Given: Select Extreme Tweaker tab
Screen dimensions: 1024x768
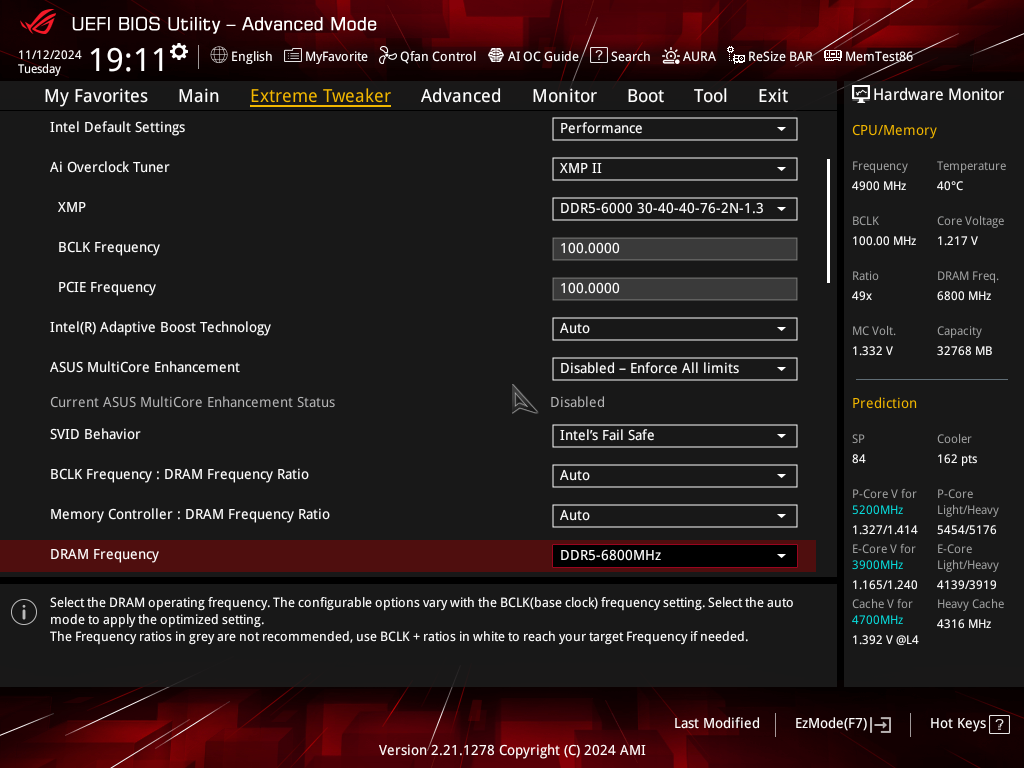Looking at the screenshot, I should [x=321, y=96].
